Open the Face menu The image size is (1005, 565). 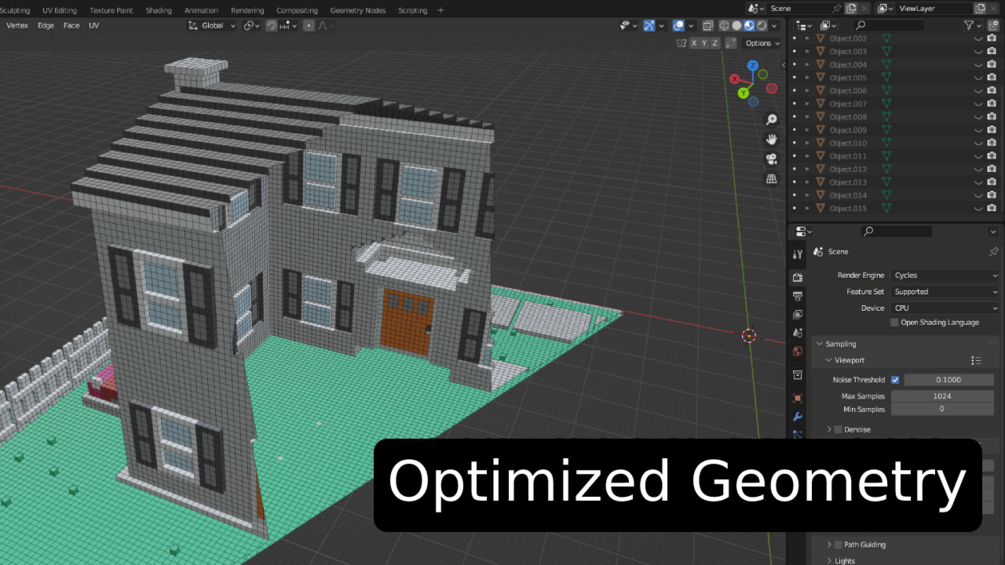pos(71,26)
